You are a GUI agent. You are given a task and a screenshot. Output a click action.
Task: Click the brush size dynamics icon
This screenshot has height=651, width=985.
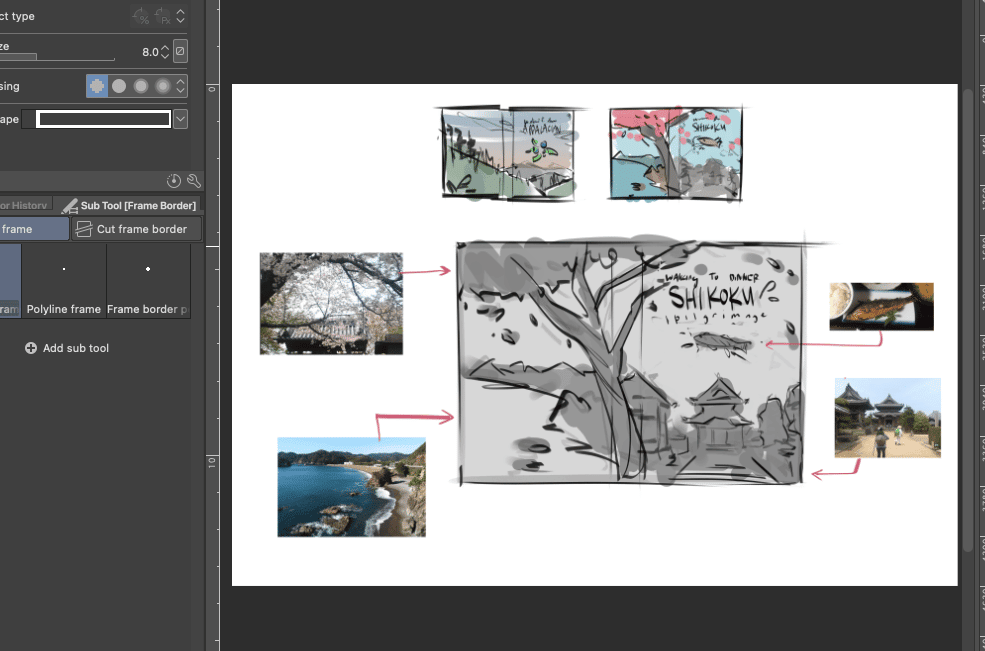tap(180, 51)
